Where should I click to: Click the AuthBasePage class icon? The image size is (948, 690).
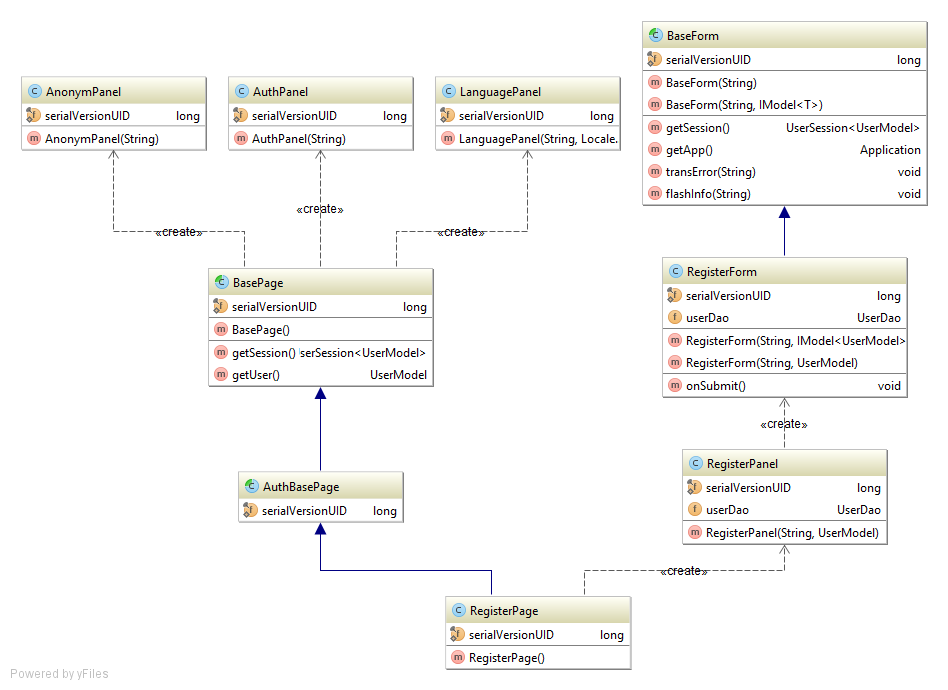[251, 487]
